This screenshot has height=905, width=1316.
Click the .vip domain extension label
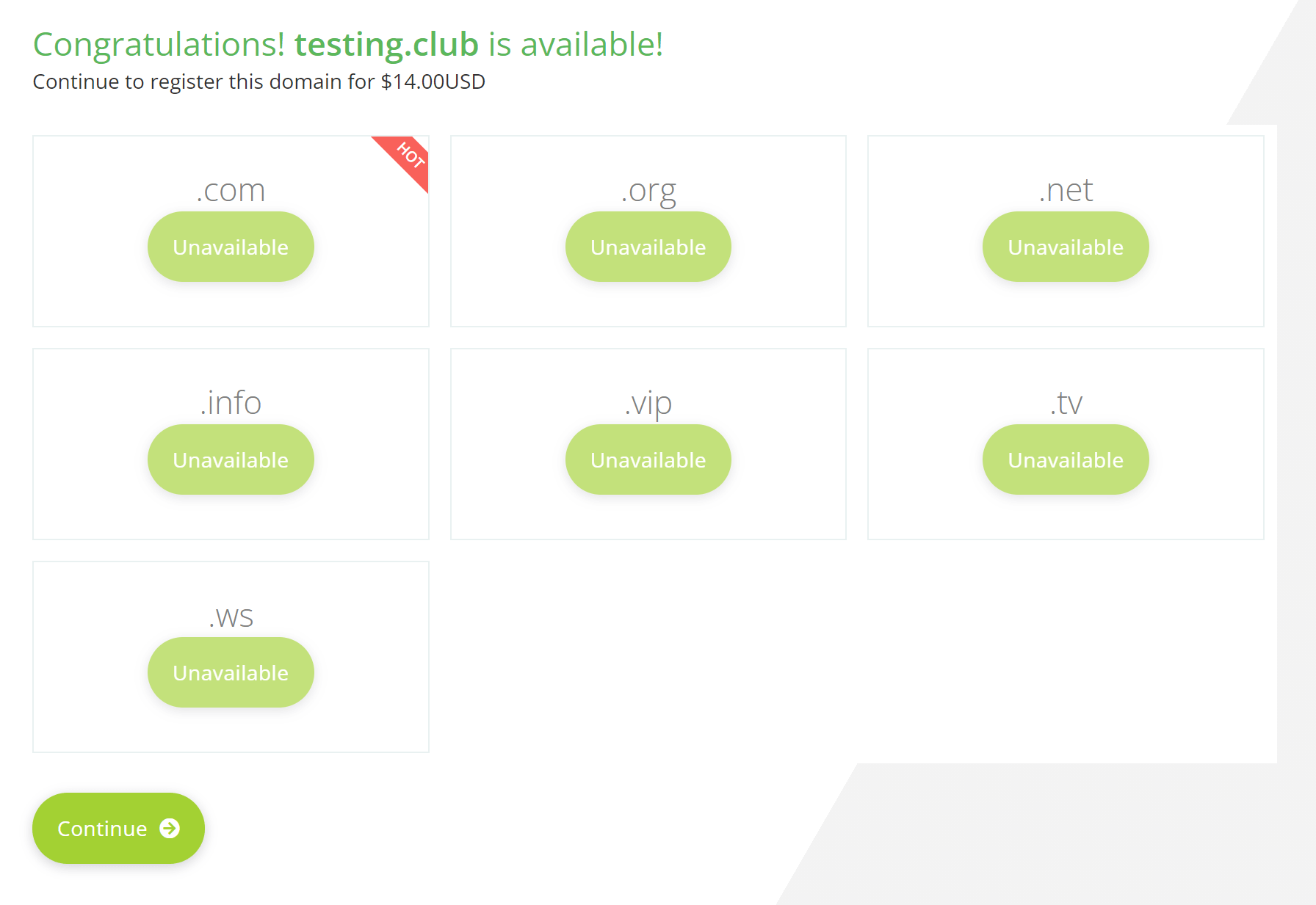[x=648, y=403]
